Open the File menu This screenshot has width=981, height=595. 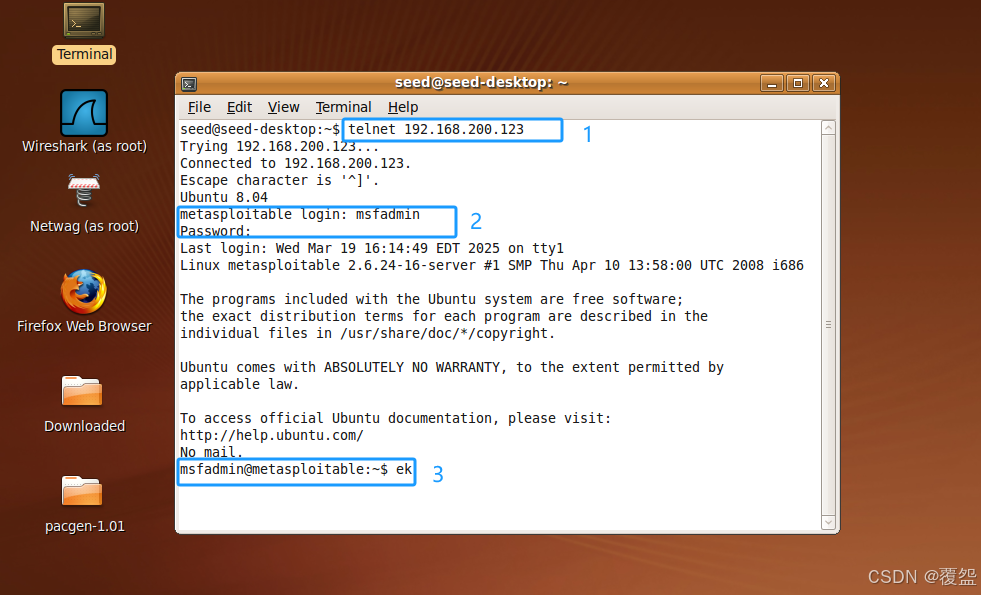pos(199,107)
